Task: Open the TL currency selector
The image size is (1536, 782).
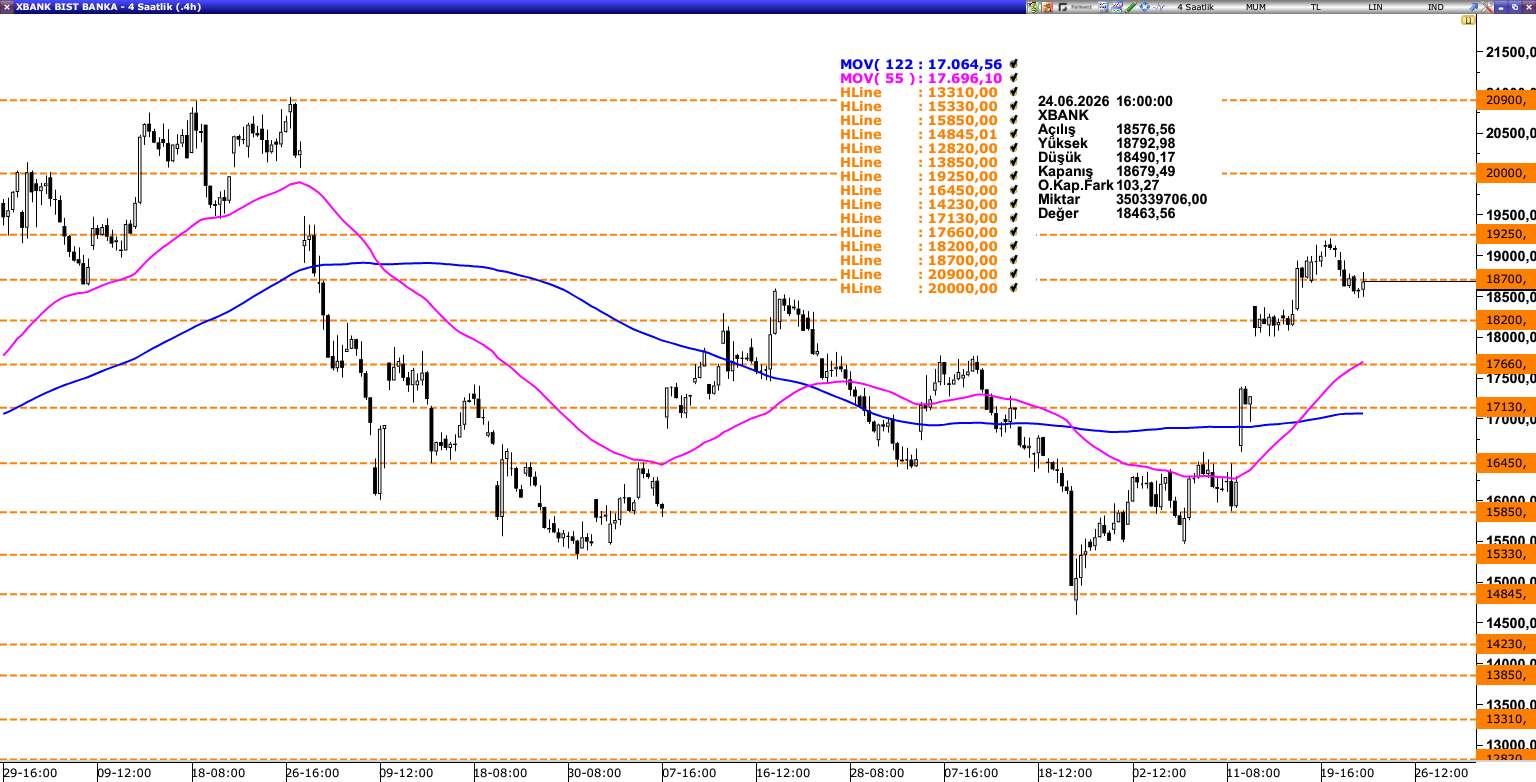Action: point(1315,7)
